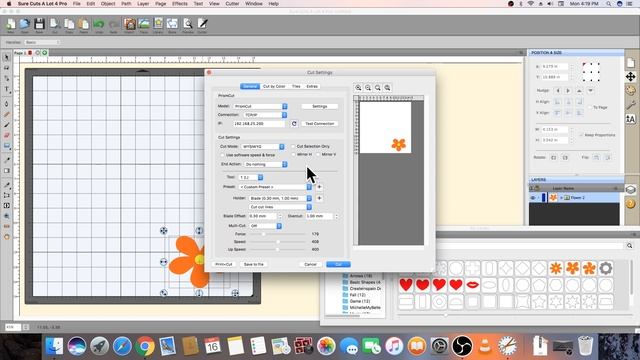Open the Effects menu in menu bar
This screenshot has height=360, width=640.
[180, 4]
